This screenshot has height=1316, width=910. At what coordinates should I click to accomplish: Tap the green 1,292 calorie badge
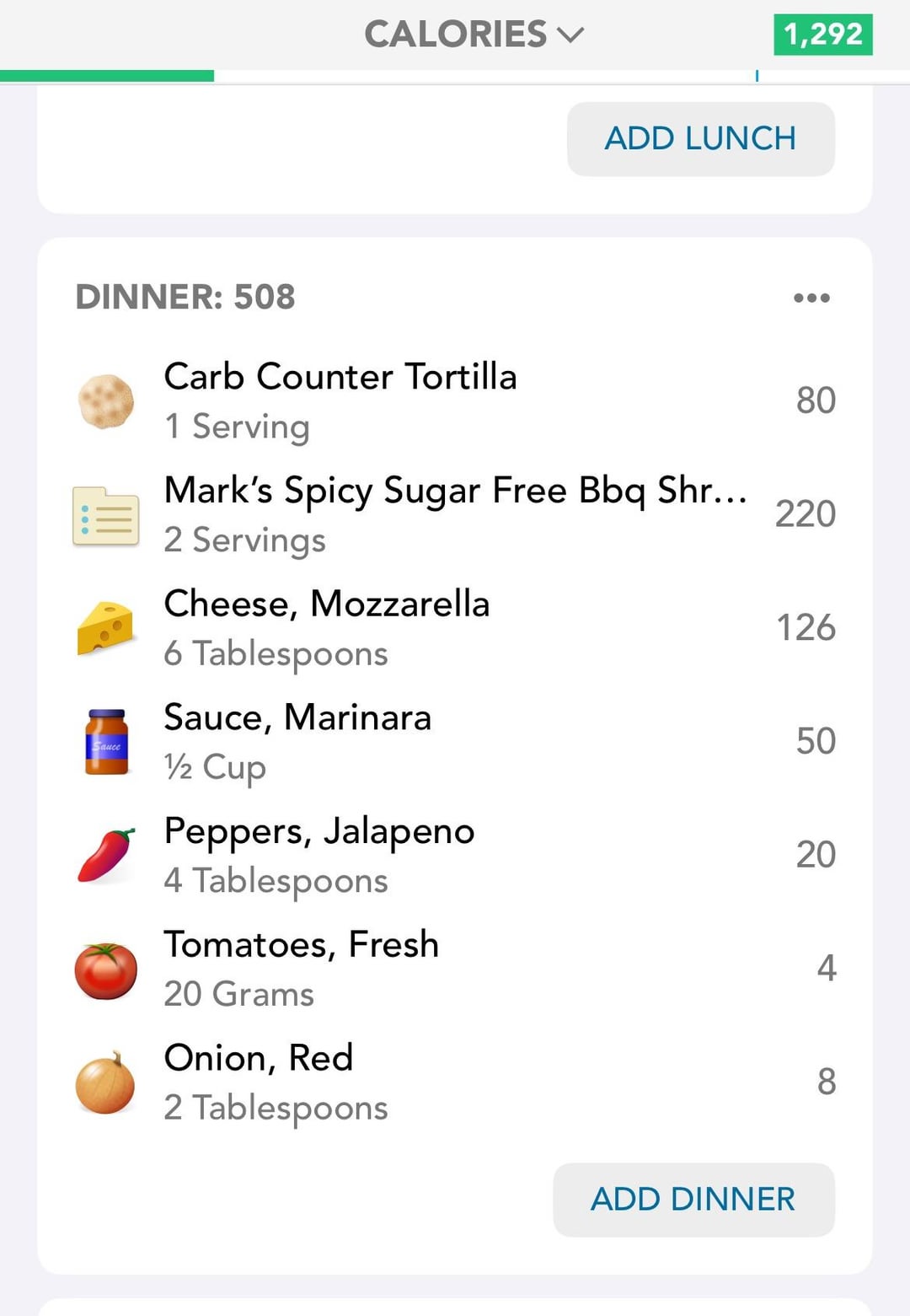[x=823, y=35]
